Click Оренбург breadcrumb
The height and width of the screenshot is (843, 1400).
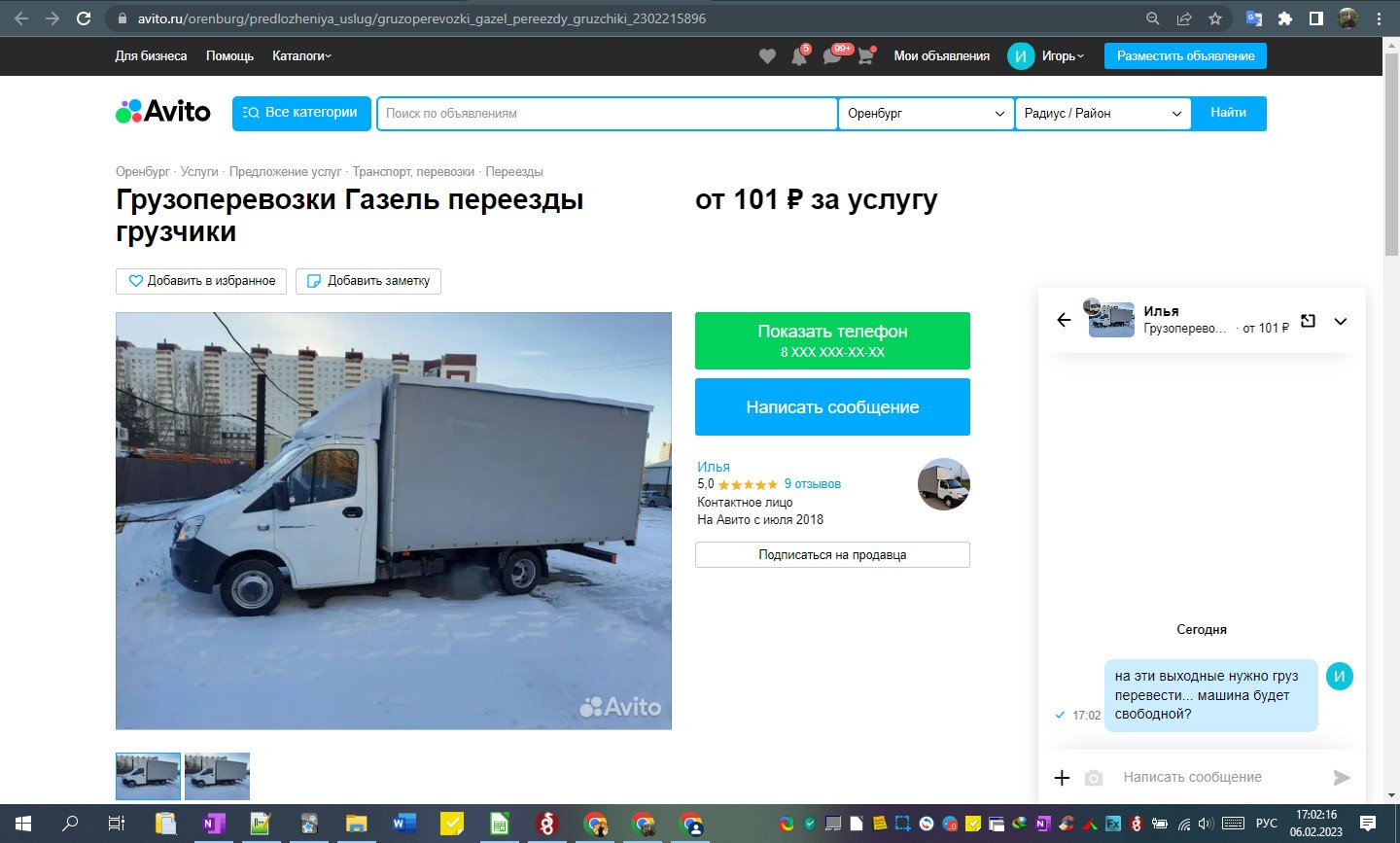[x=143, y=171]
